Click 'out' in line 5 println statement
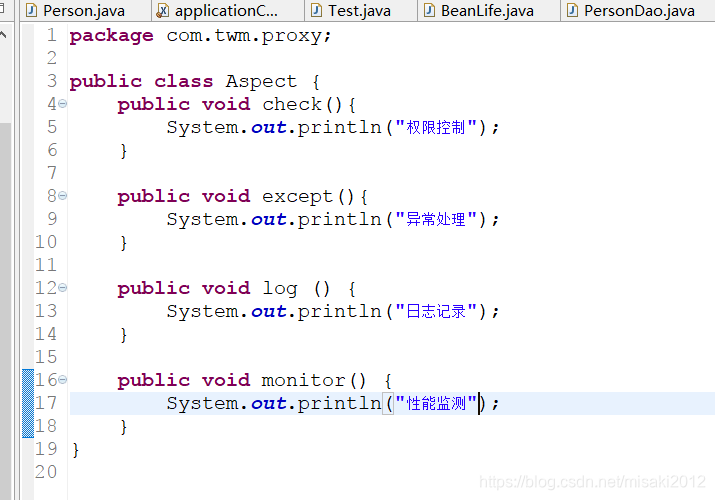The width and height of the screenshot is (715, 500). 269,127
